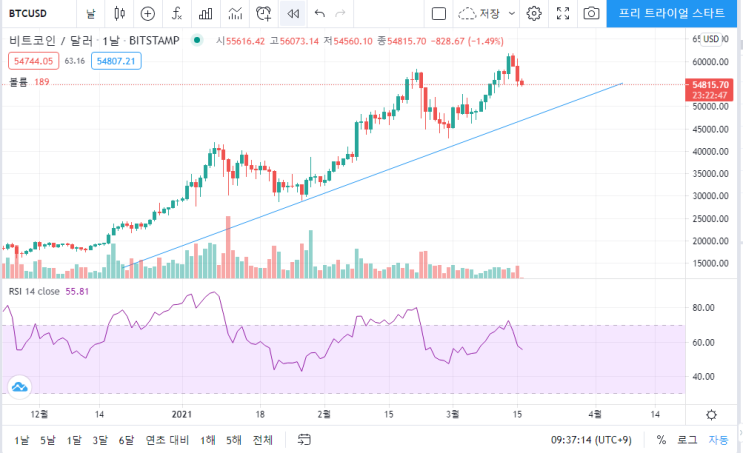Start bar replay mode
This screenshot has width=743, height=453.
(x=293, y=14)
